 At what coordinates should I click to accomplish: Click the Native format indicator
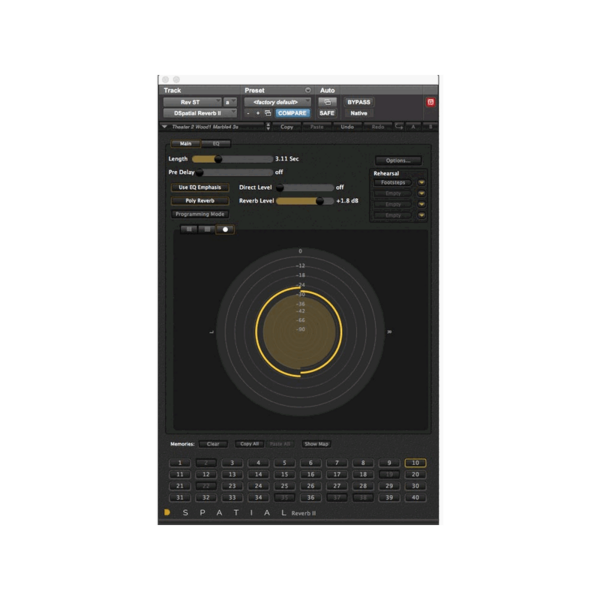359,113
